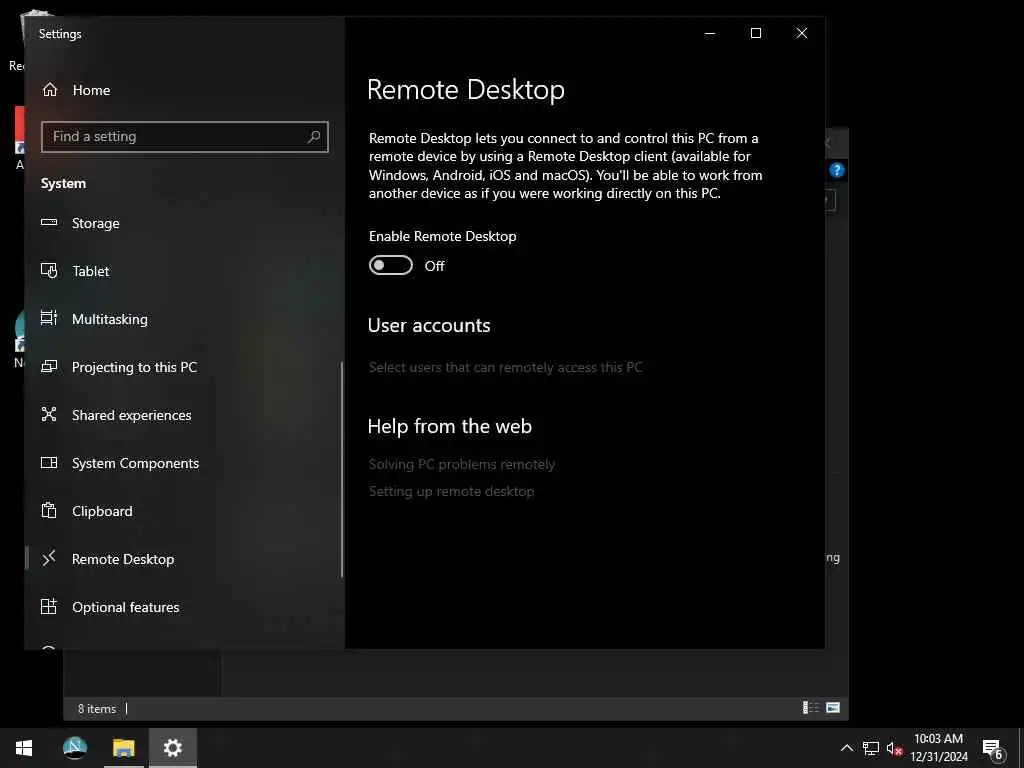Open File Explorer from the taskbar

123,748
